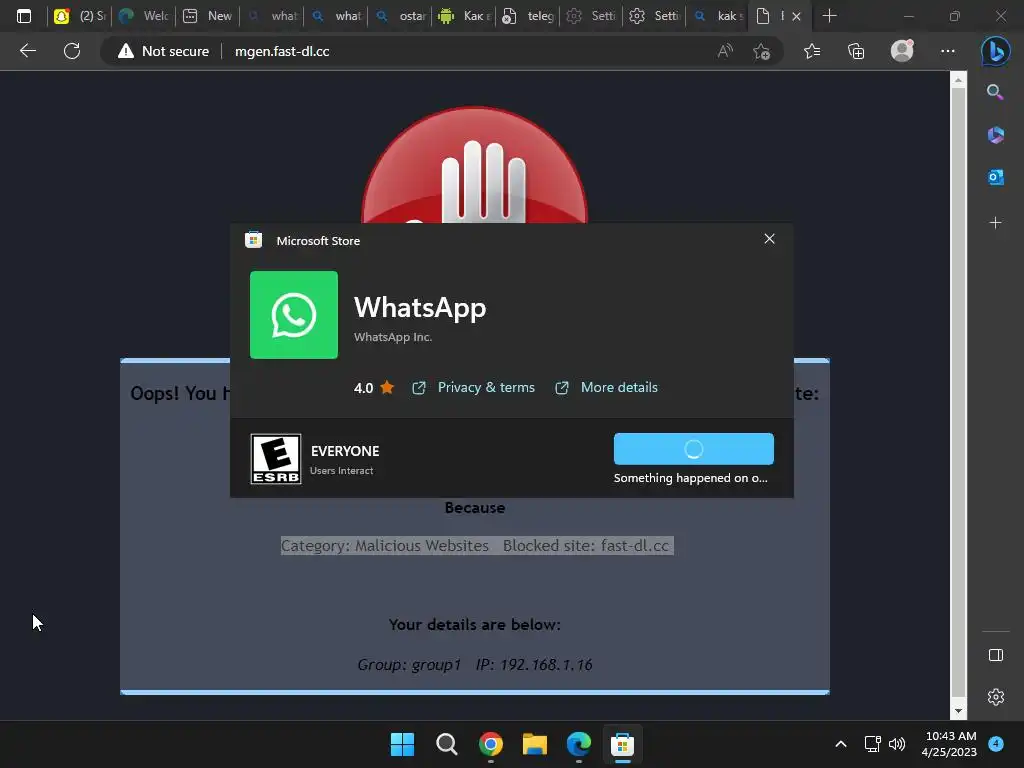Open Bing chat sidebar button
Viewport: 1024px width, 768px height.
coord(995,51)
